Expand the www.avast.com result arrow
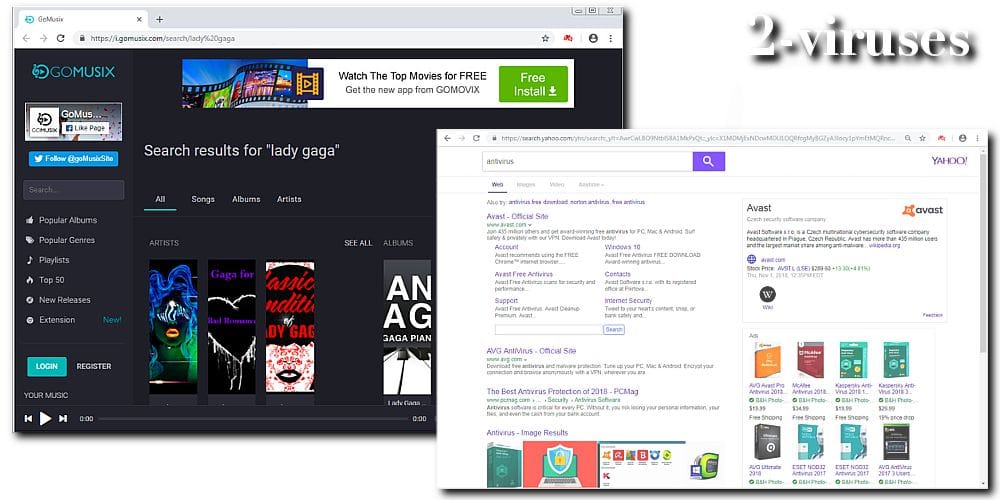The width and height of the screenshot is (1000, 500). click(x=529, y=225)
